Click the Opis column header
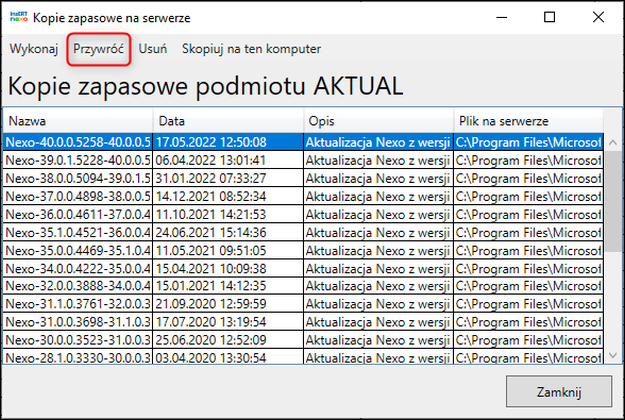 379,121
